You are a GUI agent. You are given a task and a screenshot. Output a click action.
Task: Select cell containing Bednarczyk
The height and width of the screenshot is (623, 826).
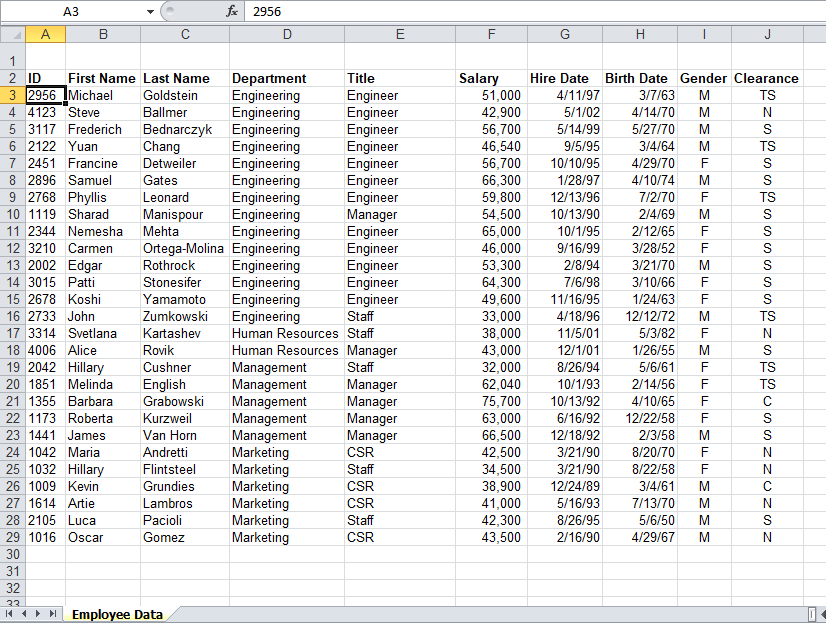[185, 130]
